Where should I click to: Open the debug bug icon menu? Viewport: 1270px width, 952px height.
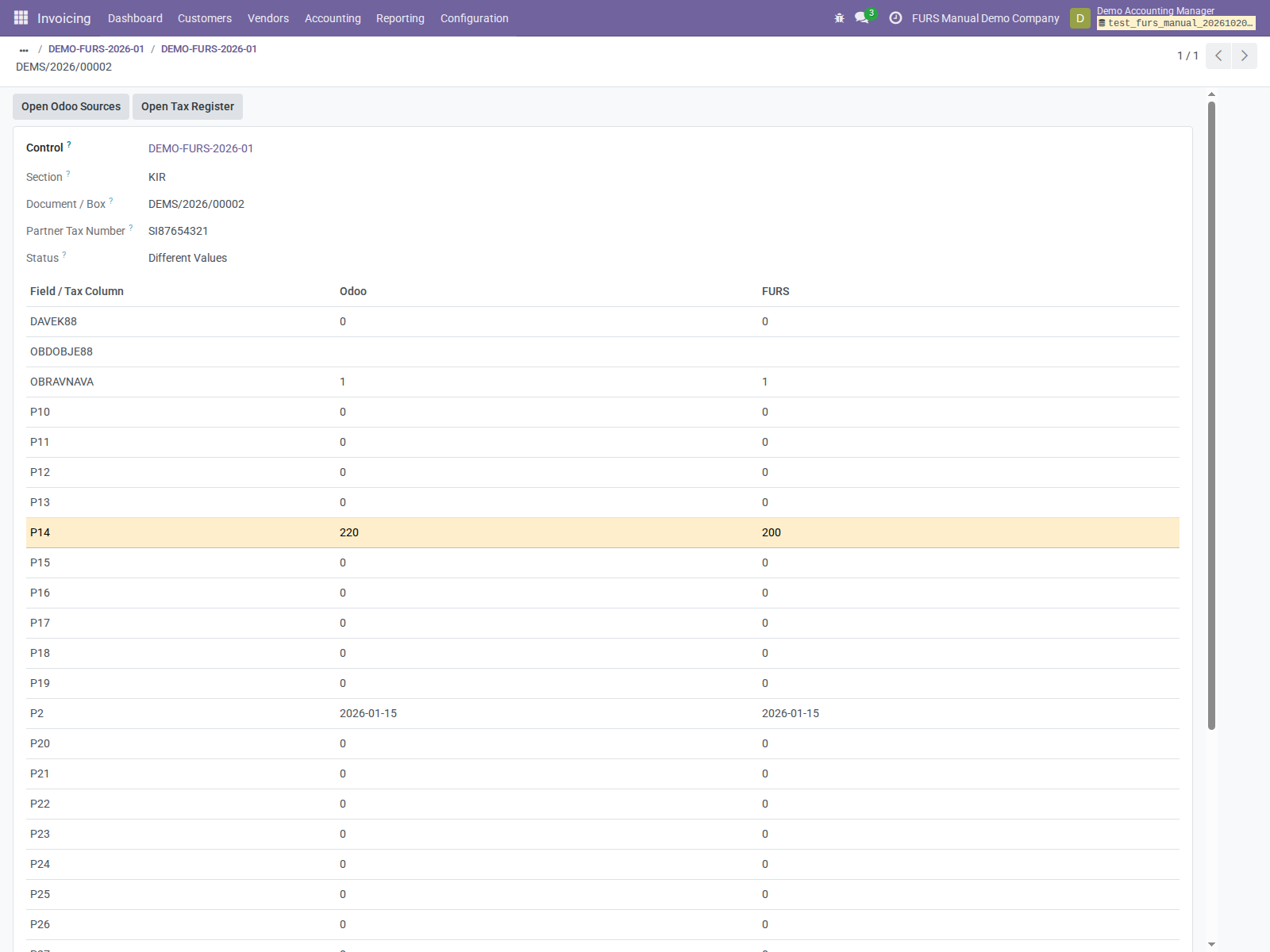click(839, 17)
